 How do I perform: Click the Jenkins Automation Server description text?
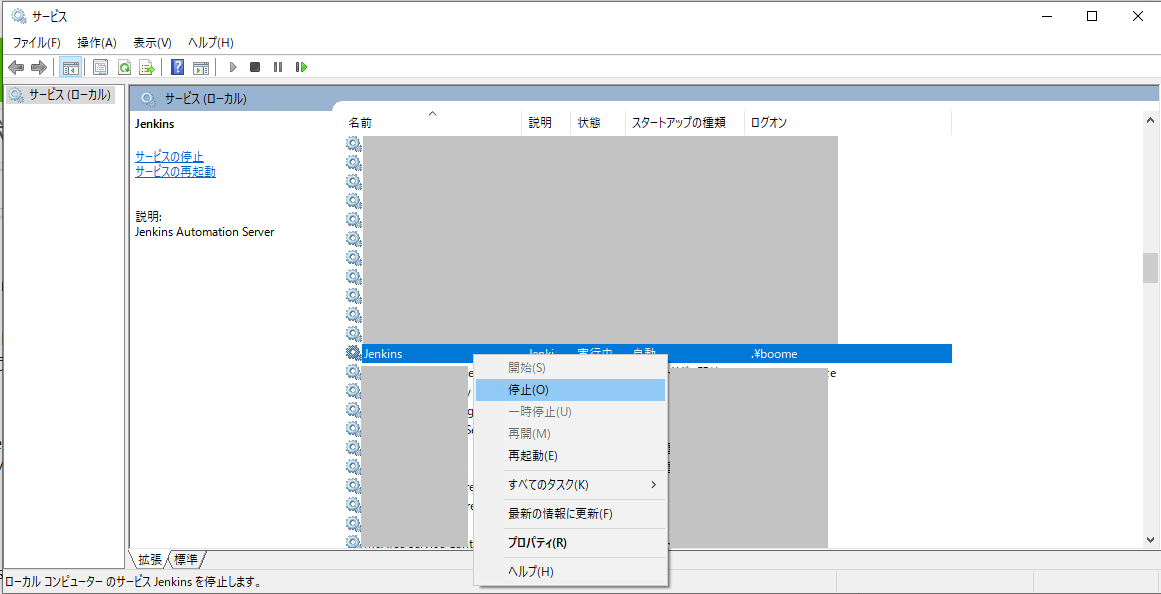point(204,232)
